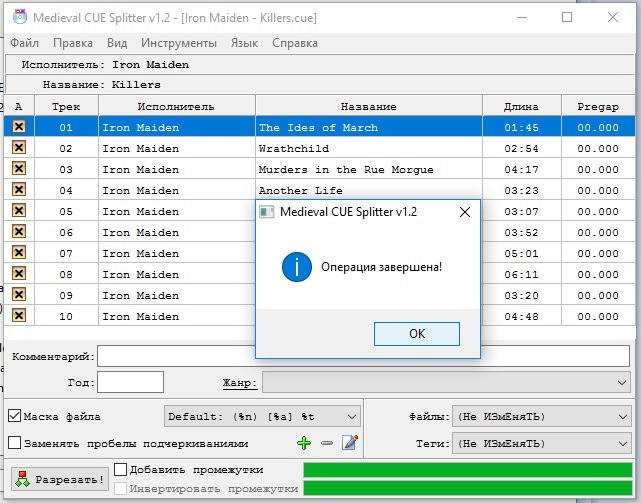641x503 pixels.
Task: Click the edit mask pencil icon
Action: click(x=350, y=442)
